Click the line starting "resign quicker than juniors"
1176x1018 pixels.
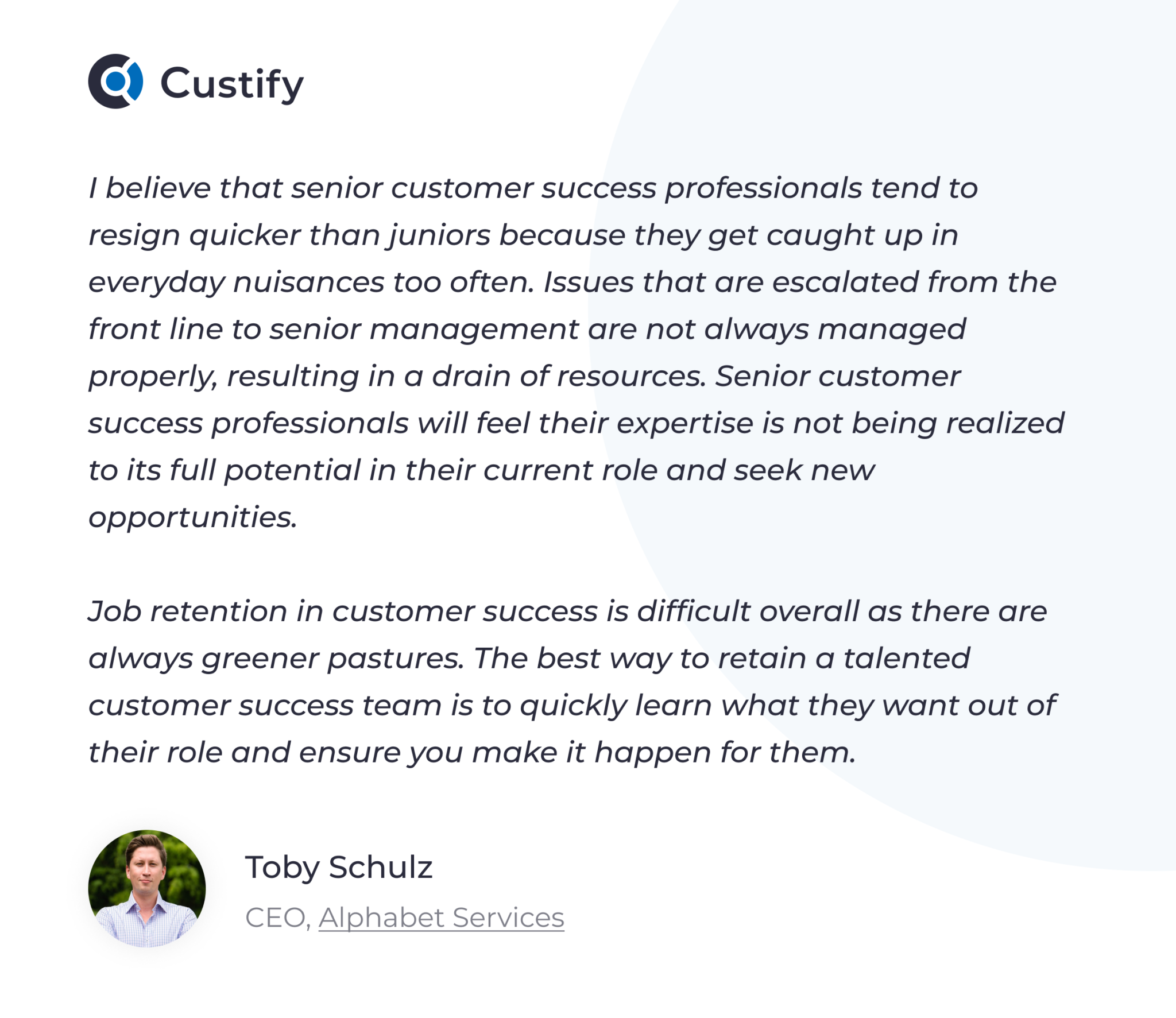click(x=523, y=236)
